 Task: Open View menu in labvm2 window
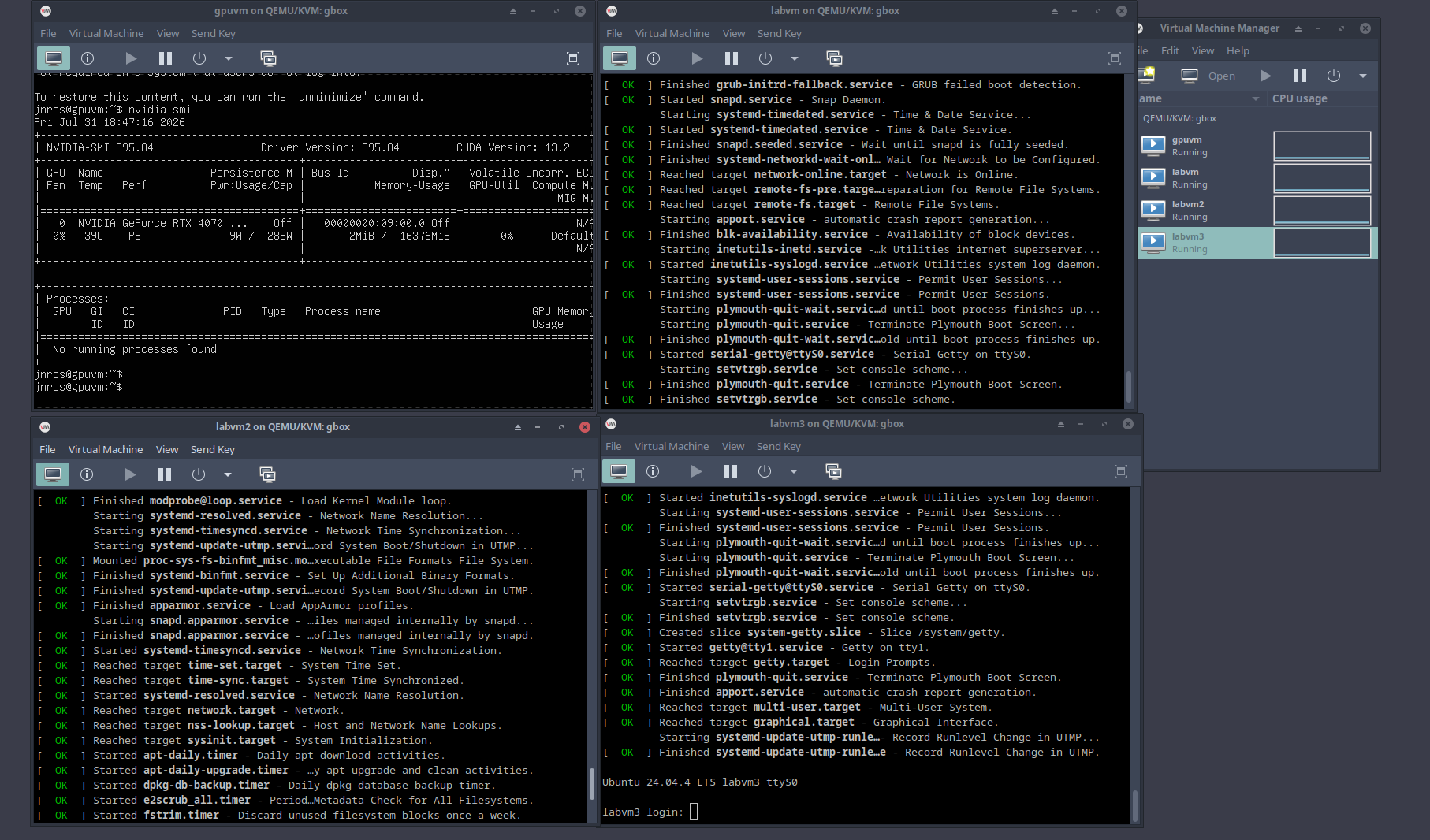coord(167,449)
